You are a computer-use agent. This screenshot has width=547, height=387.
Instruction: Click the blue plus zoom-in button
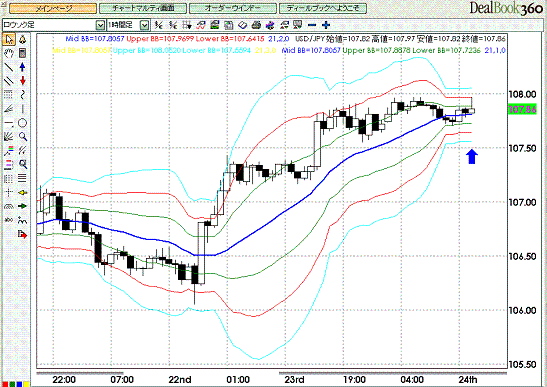[x=326, y=25]
